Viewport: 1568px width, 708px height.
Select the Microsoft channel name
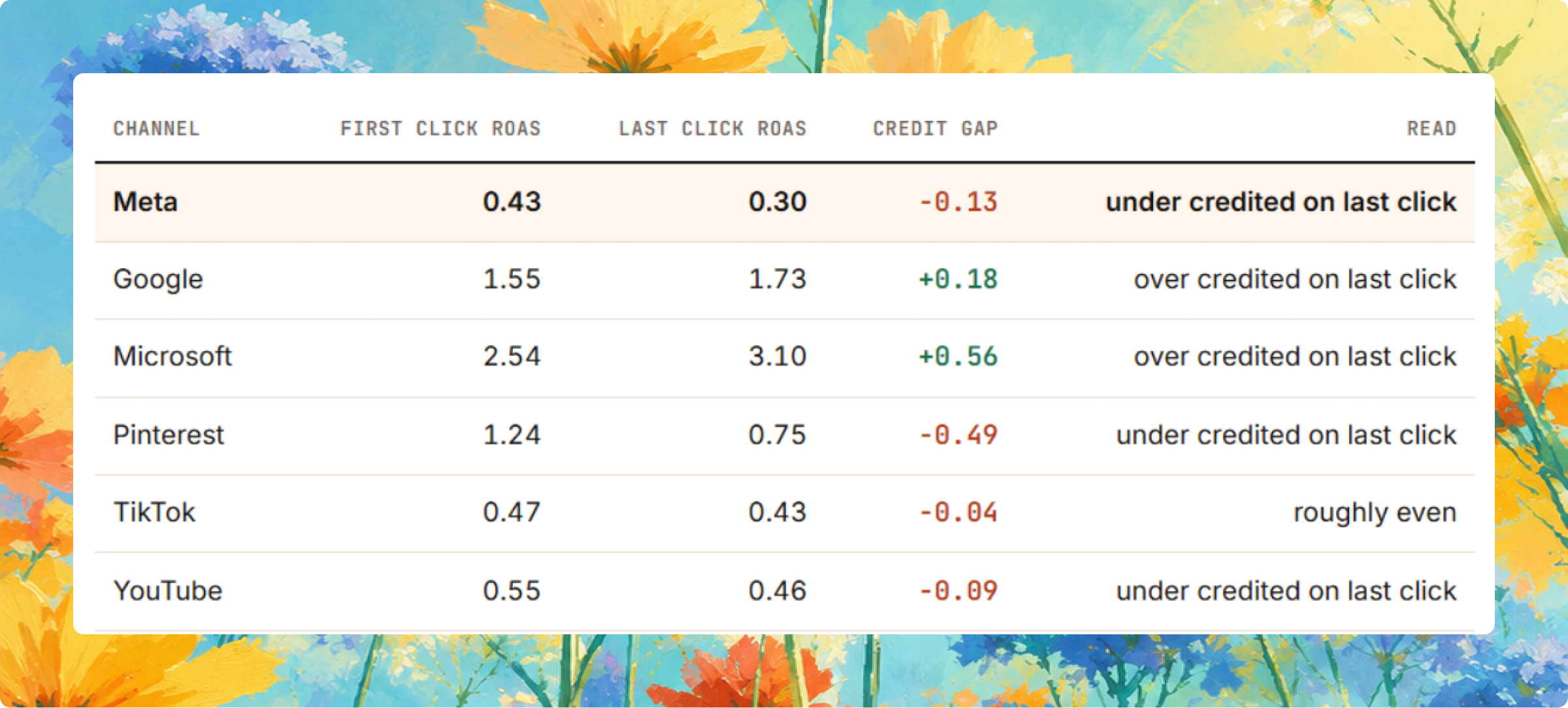coord(172,357)
